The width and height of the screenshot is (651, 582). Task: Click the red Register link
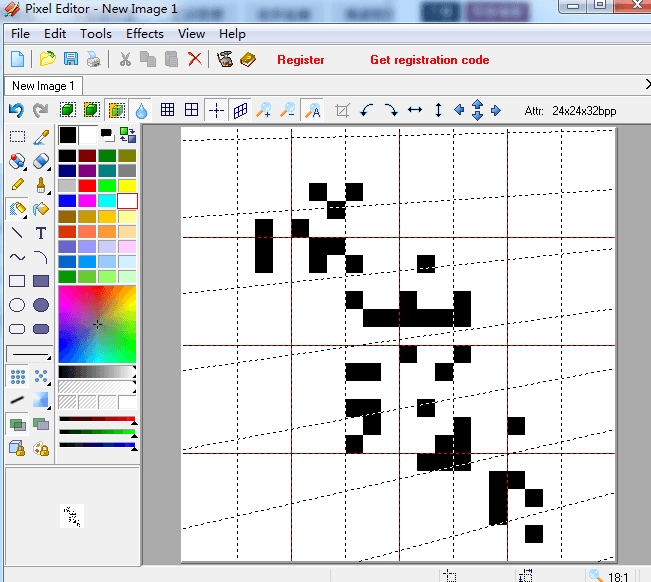tap(301, 60)
